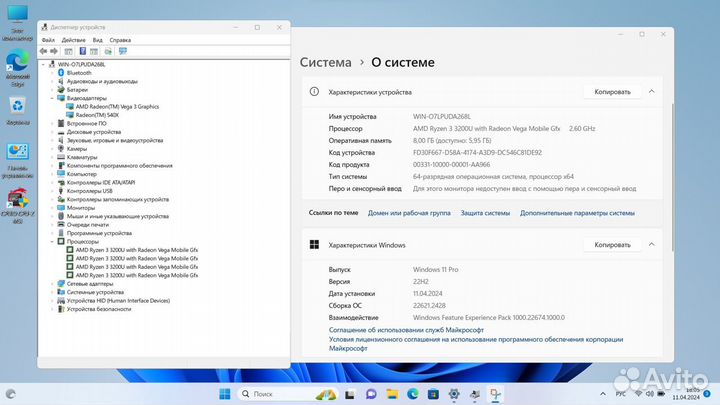Collapse the Характеристики Windows section chevron
Image resolution: width=720 pixels, height=405 pixels.
coord(652,245)
